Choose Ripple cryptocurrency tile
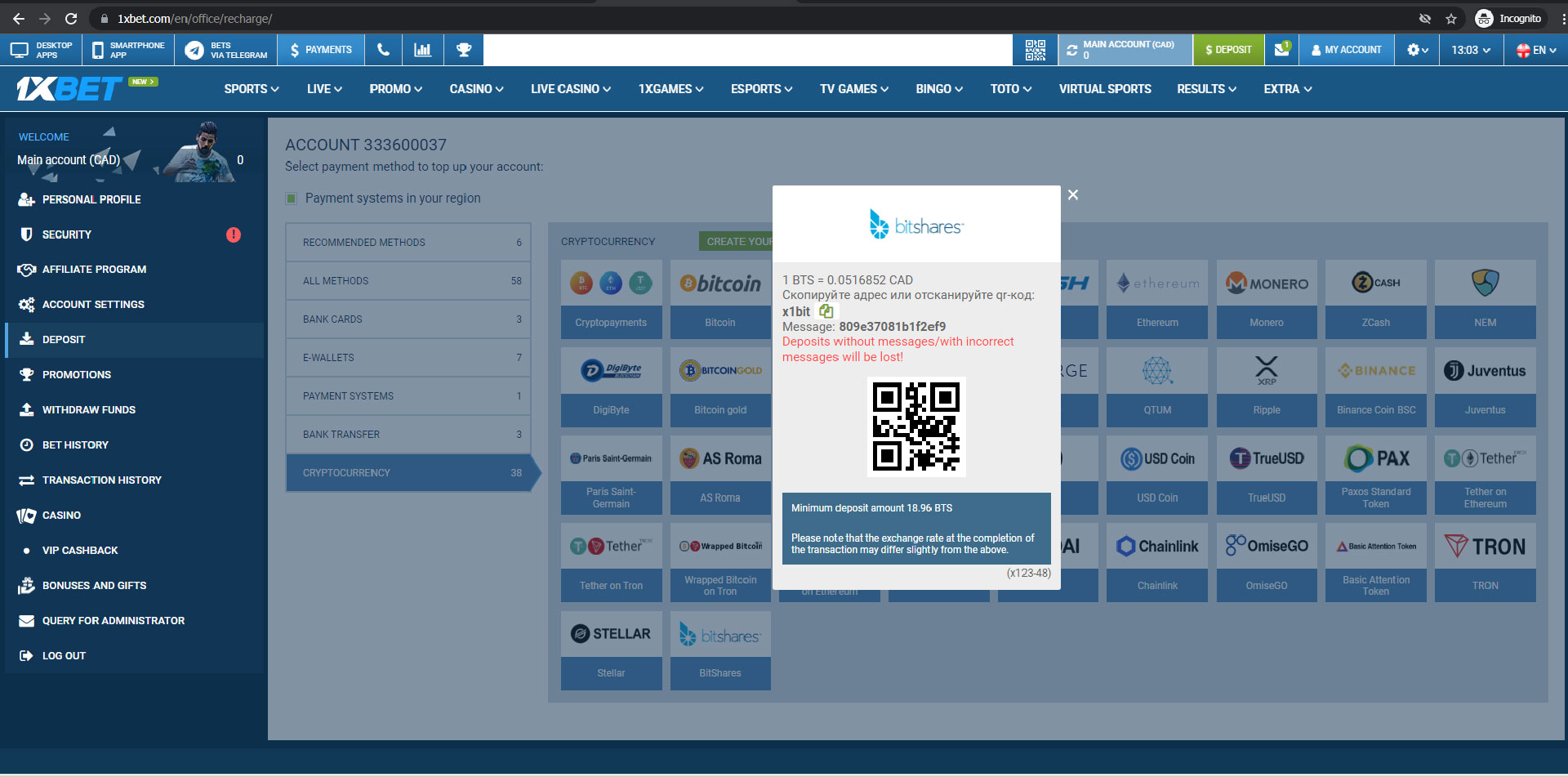 click(1267, 387)
